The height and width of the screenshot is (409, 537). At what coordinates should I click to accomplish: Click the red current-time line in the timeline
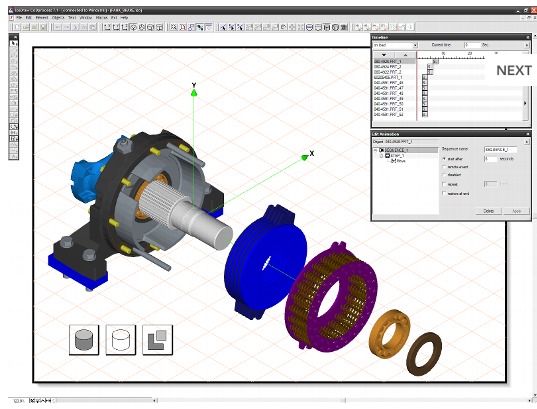tap(417, 86)
